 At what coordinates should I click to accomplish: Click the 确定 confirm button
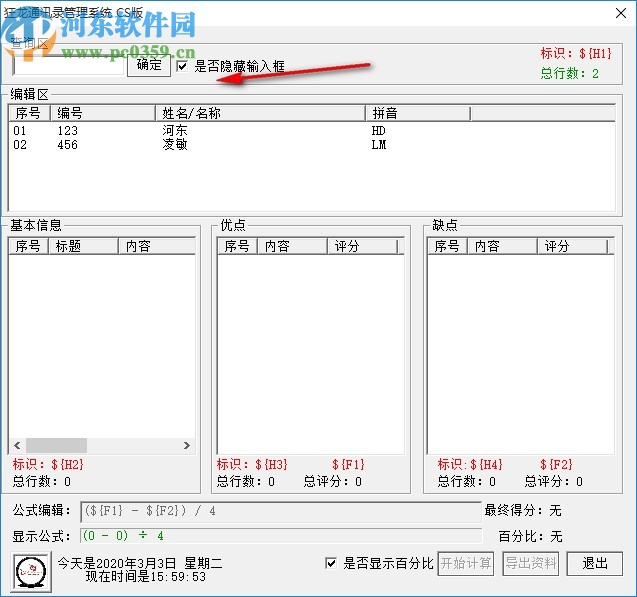tap(149, 65)
